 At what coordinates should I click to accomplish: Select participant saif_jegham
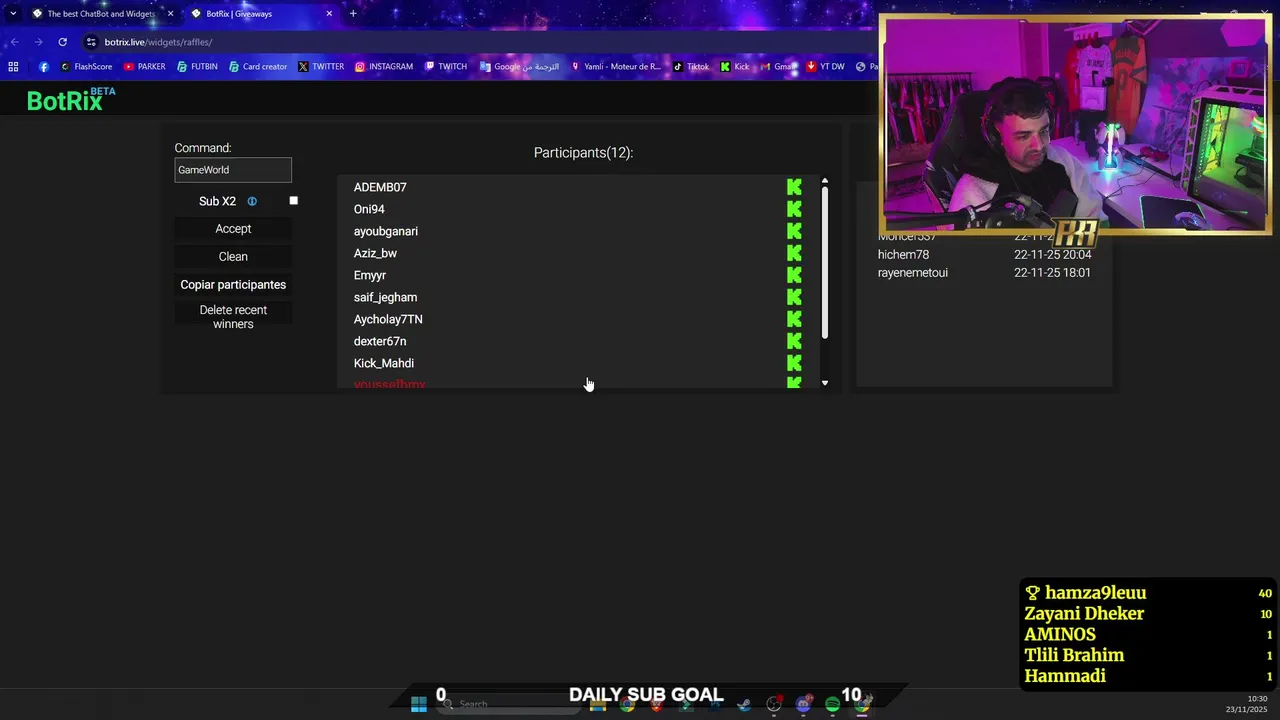385,297
